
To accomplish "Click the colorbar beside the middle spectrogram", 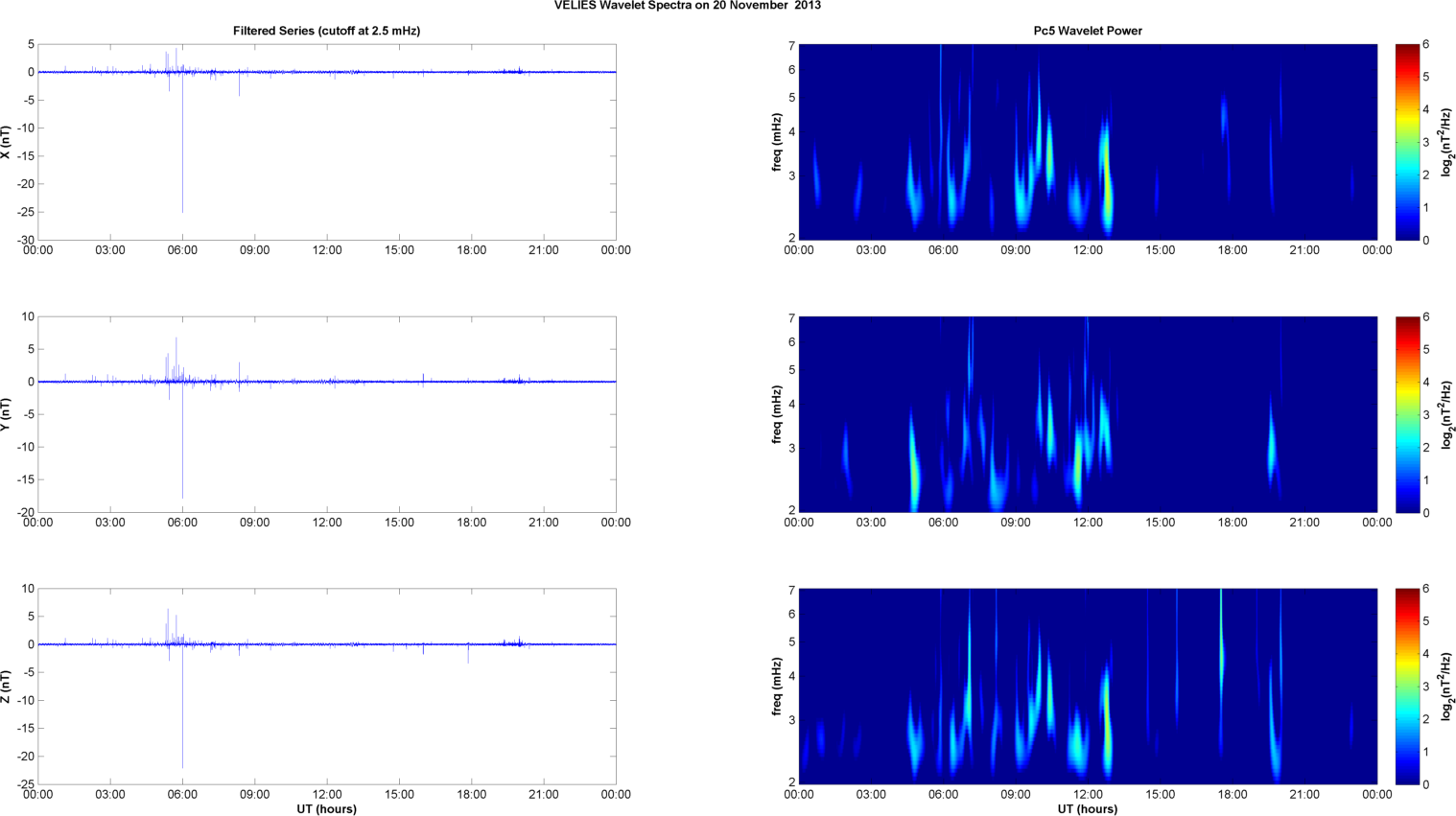I will (1406, 414).
